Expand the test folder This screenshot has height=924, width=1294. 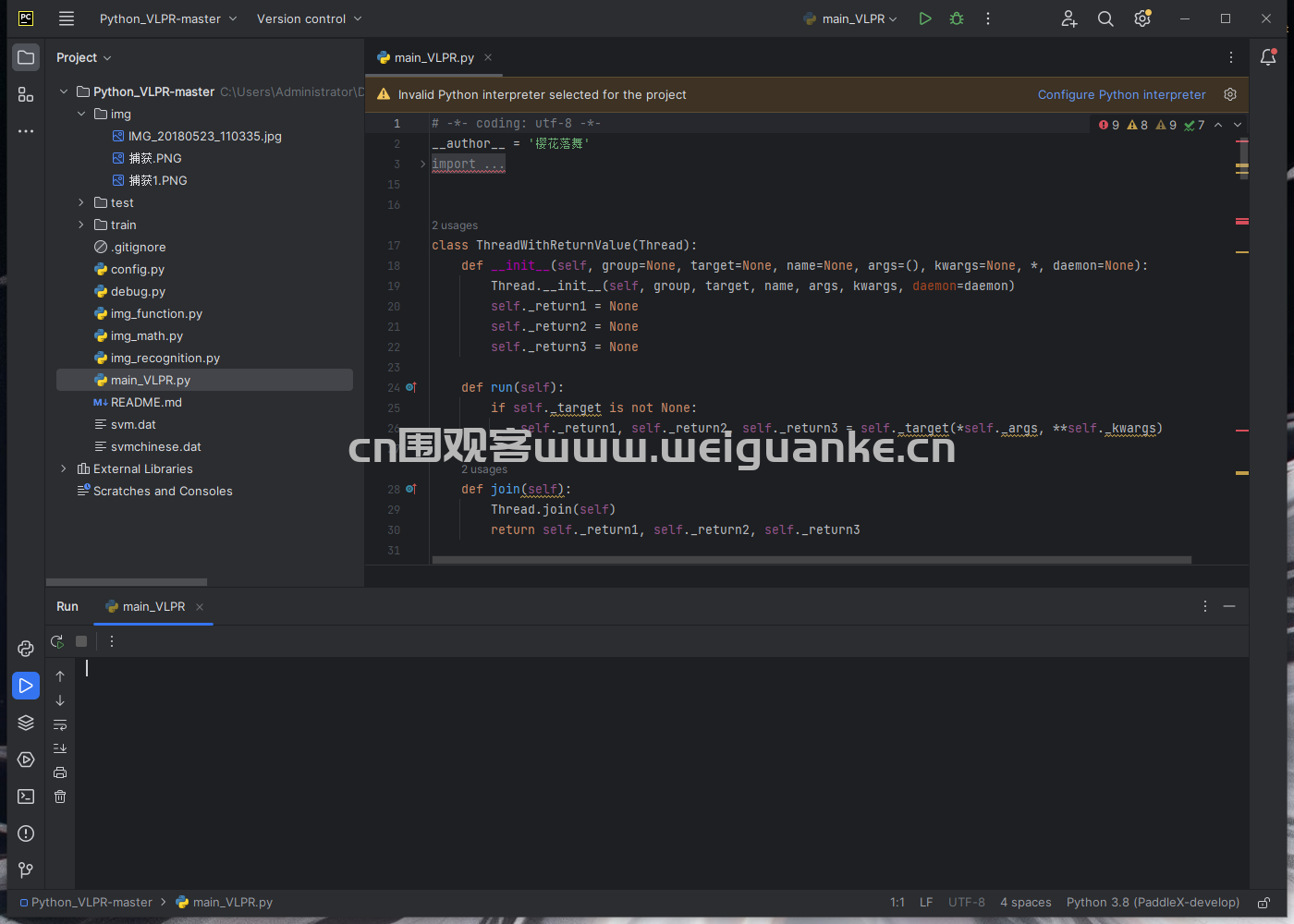[81, 202]
